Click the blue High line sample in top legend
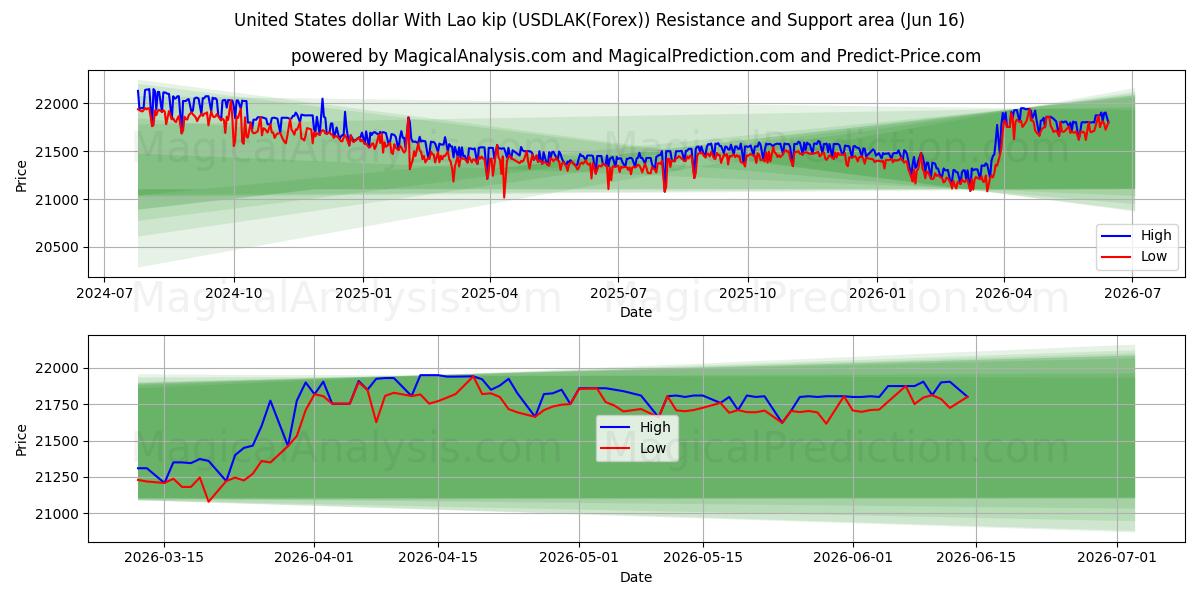Viewport: 1200px width, 600px height. (x=1116, y=237)
